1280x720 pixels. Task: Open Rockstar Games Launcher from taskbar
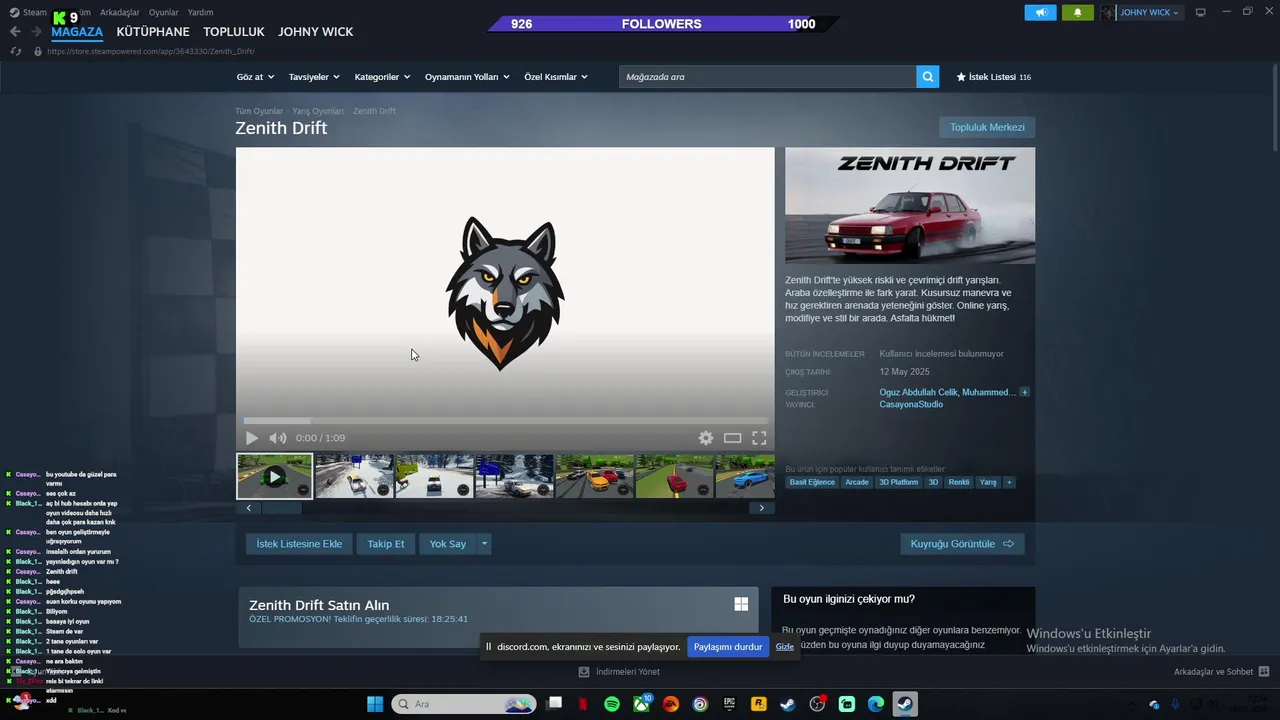[758, 704]
